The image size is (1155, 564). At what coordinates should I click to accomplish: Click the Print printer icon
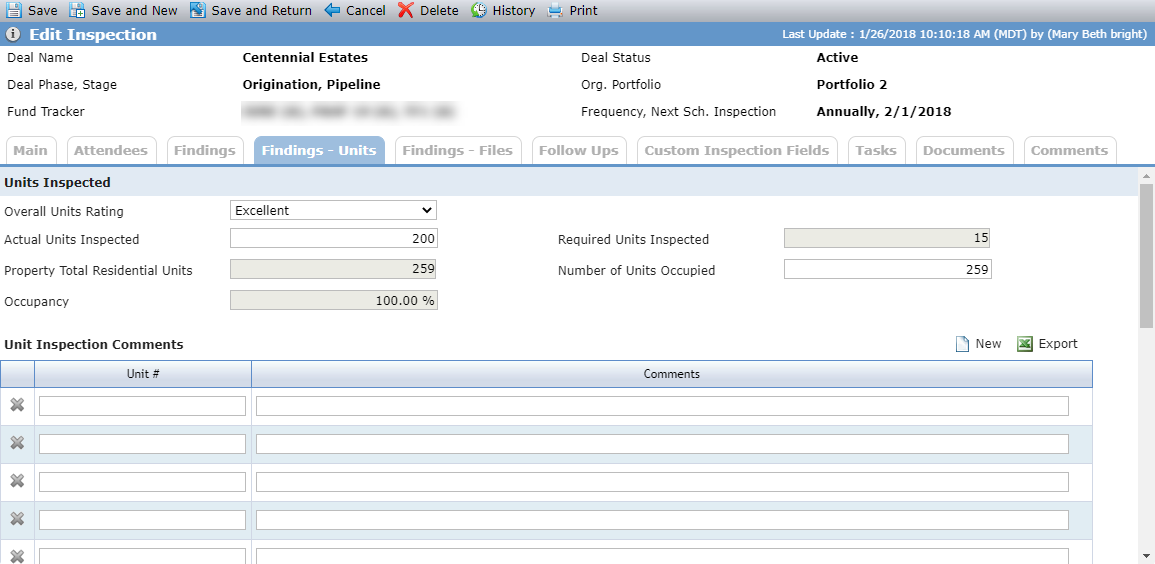click(x=555, y=10)
